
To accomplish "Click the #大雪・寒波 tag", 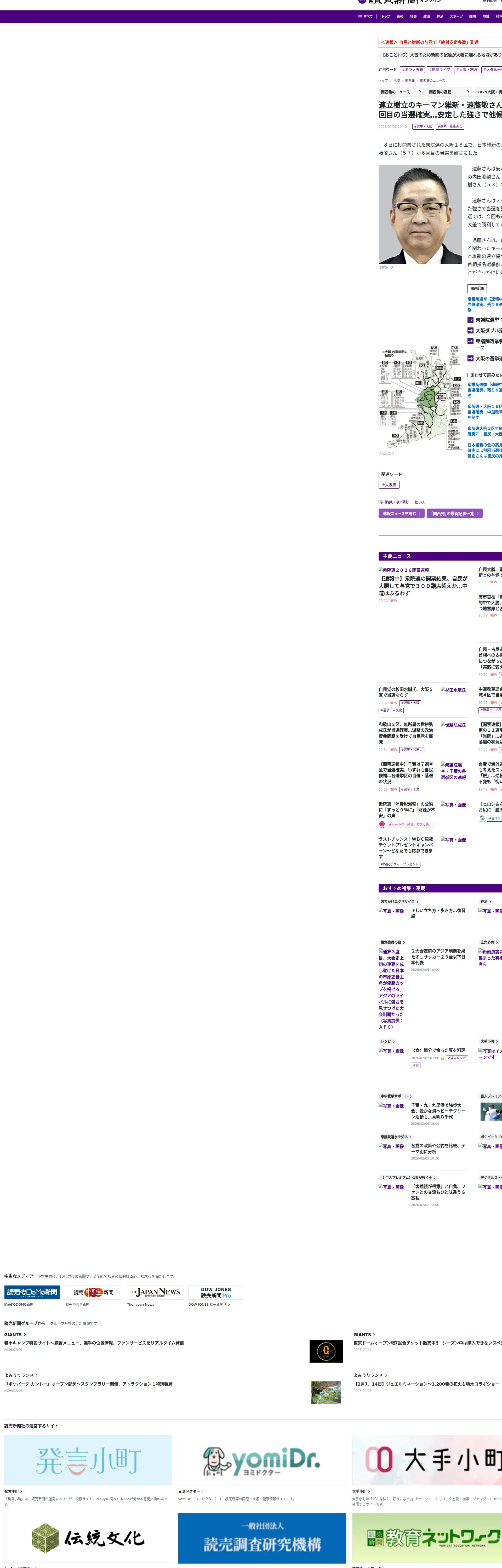I will [x=467, y=70].
